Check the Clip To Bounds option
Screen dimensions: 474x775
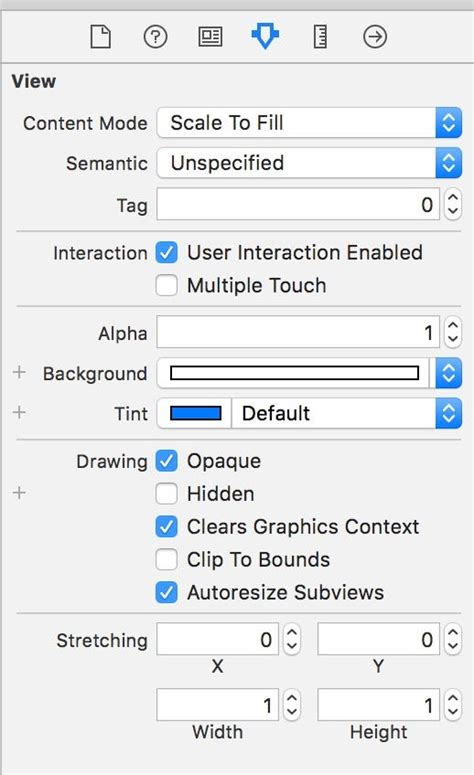(x=167, y=560)
